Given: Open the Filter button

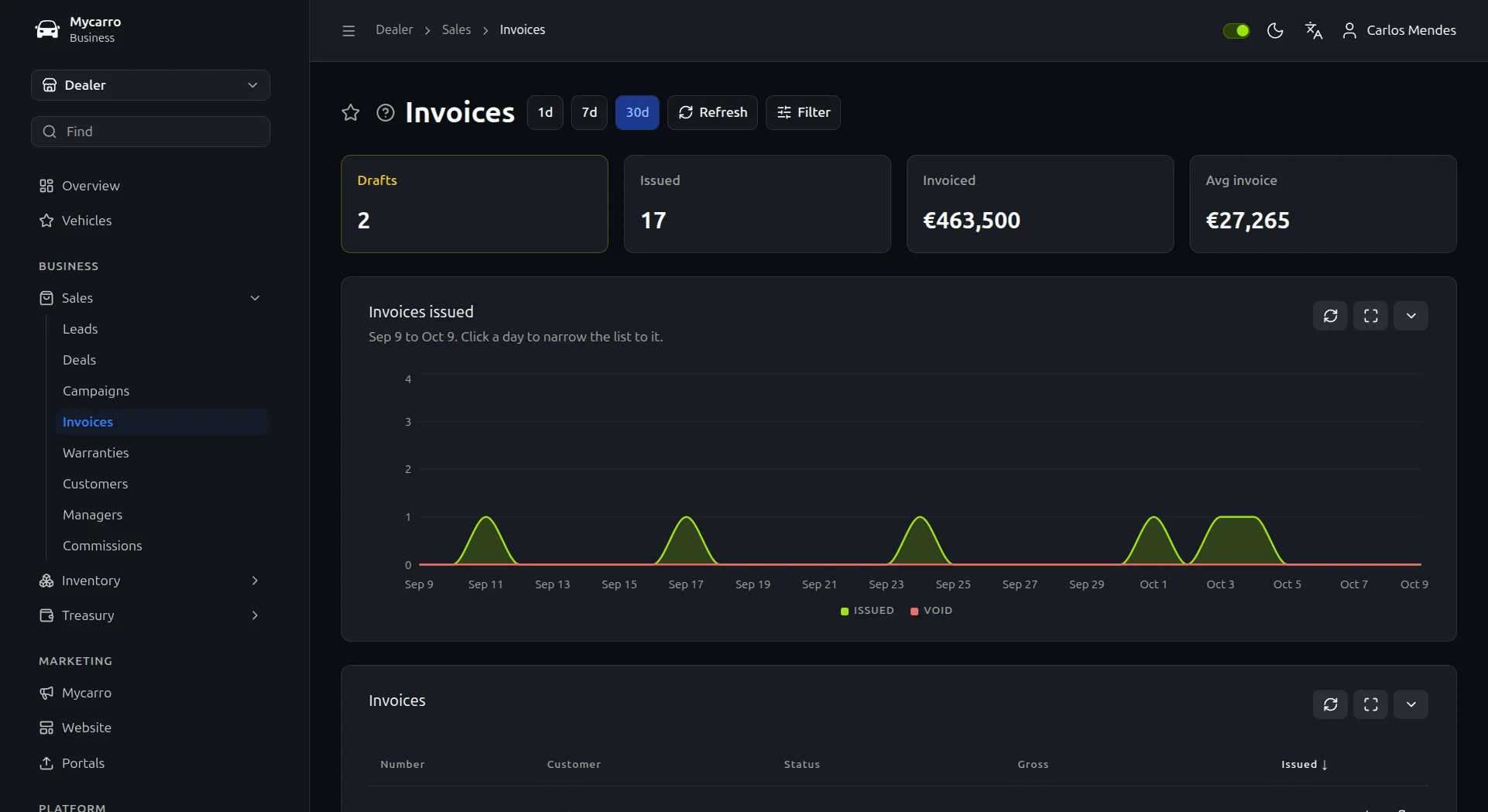Looking at the screenshot, I should [x=803, y=112].
